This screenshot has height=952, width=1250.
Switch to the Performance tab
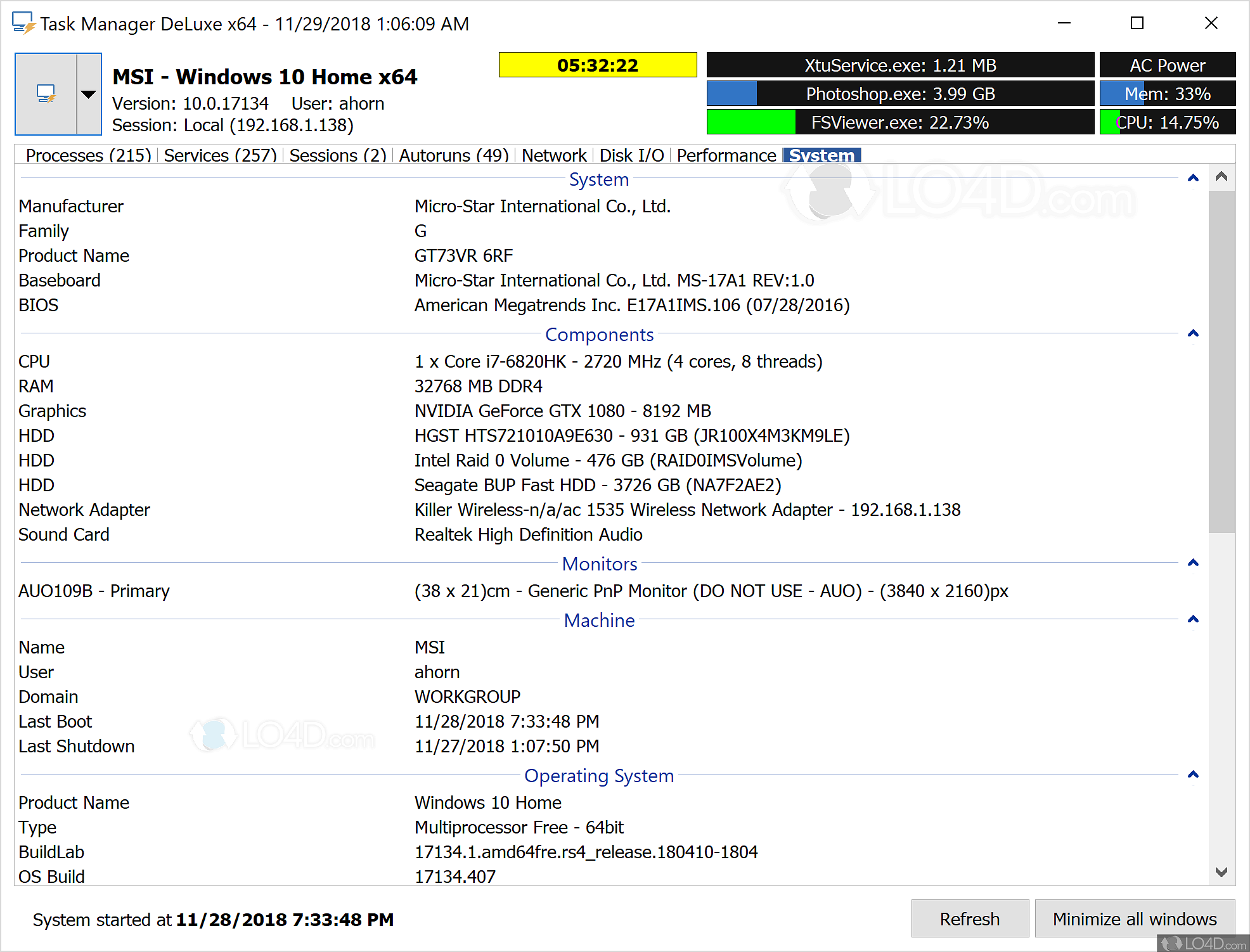point(726,155)
